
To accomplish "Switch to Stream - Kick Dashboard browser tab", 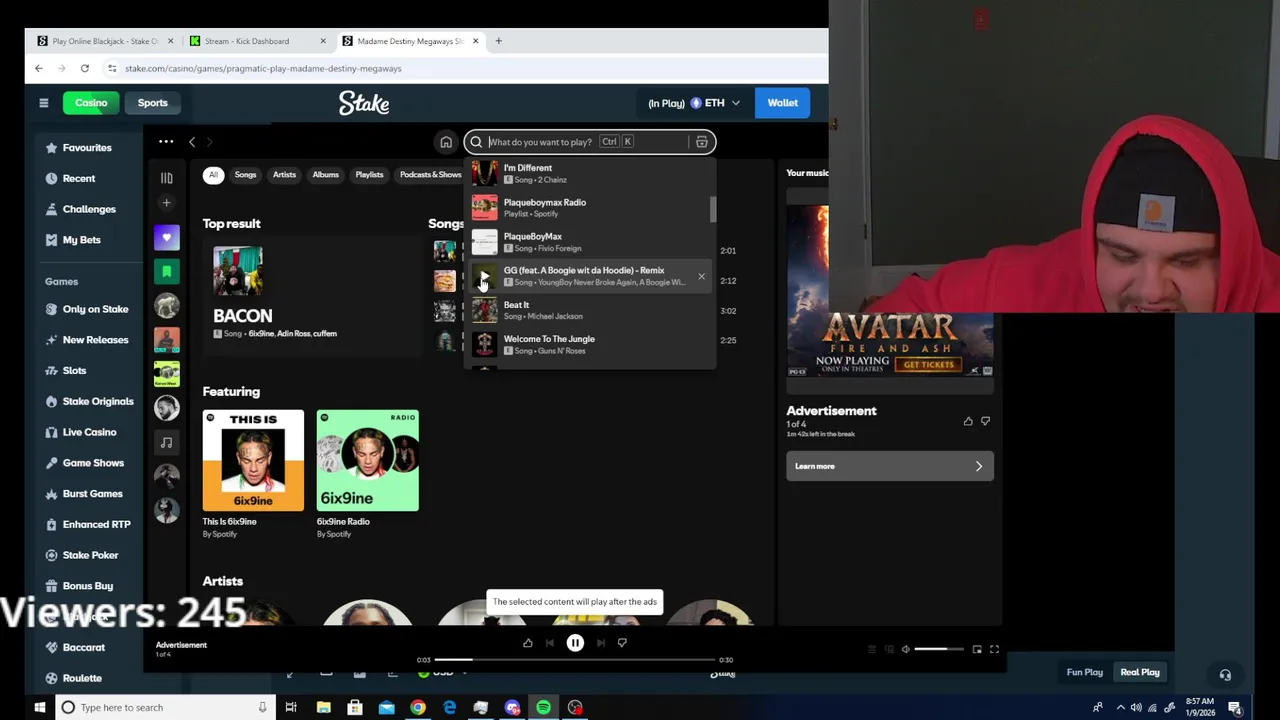I will pyautogui.click(x=255, y=41).
